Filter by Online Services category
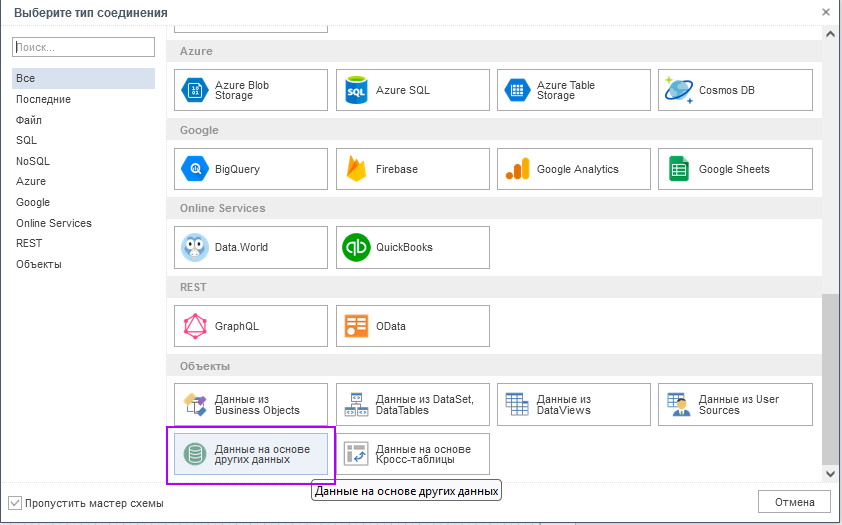842x525 pixels. point(53,223)
